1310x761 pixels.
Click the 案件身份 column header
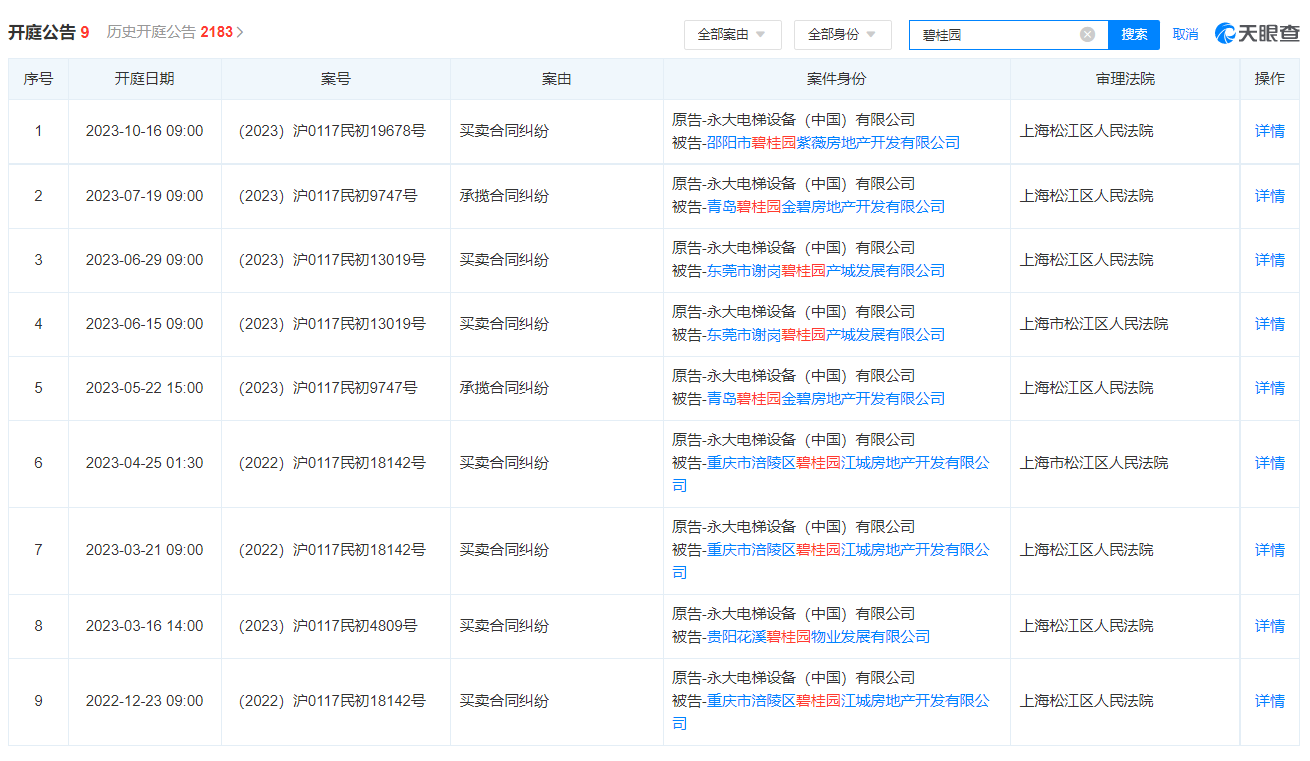point(837,79)
